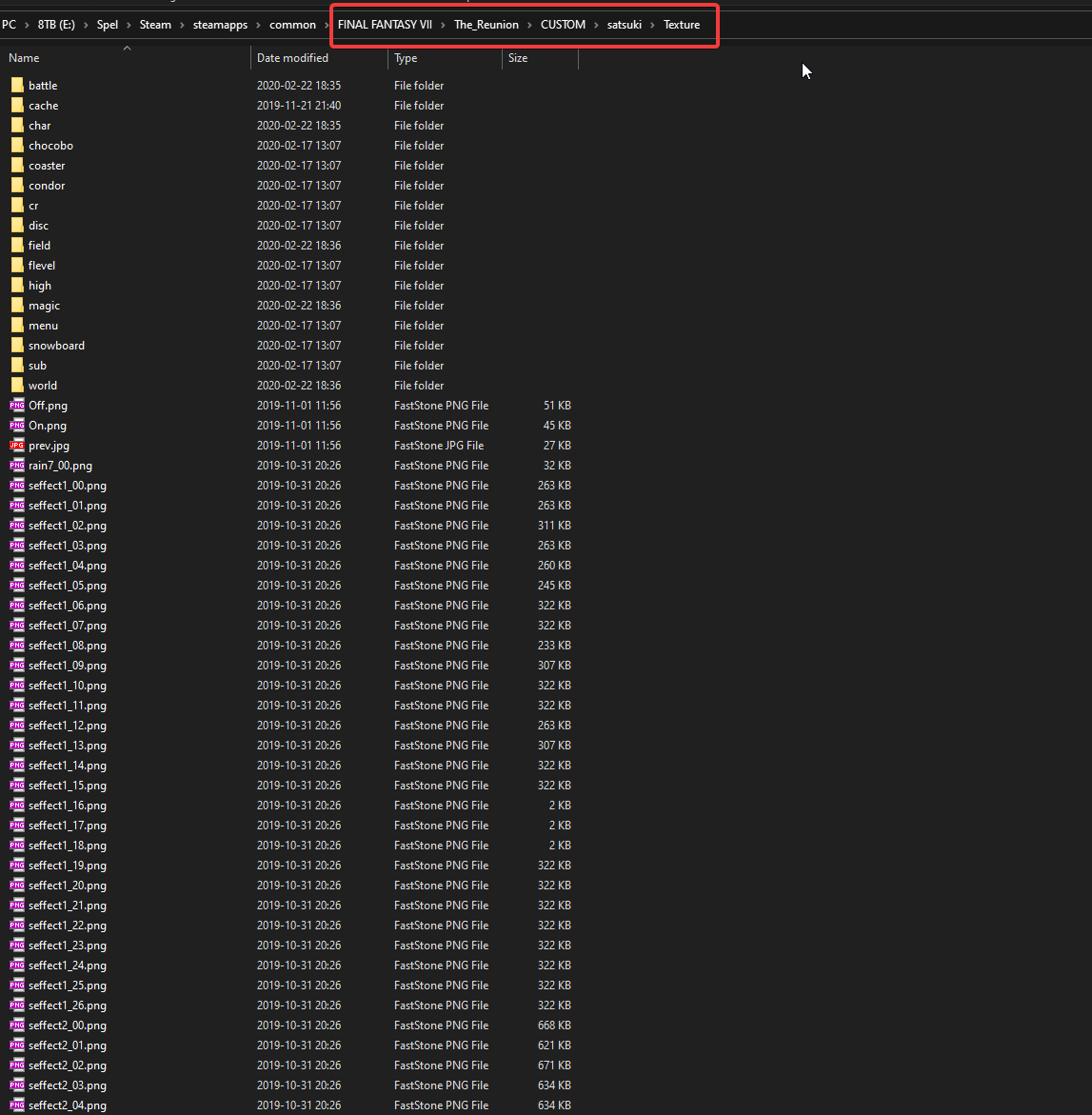
Task: Select the seffect2_02.png file name
Action: [68, 1065]
